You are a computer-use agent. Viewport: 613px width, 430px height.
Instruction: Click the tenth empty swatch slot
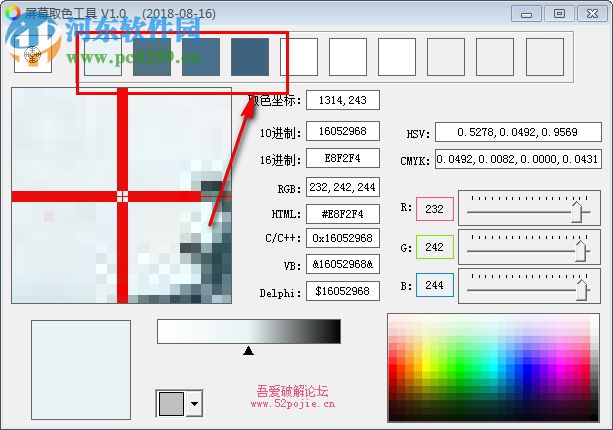tap(545, 57)
